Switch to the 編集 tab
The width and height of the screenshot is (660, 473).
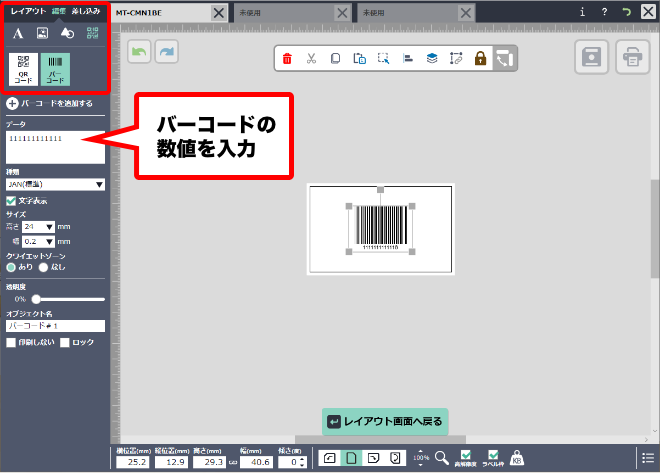click(x=59, y=11)
